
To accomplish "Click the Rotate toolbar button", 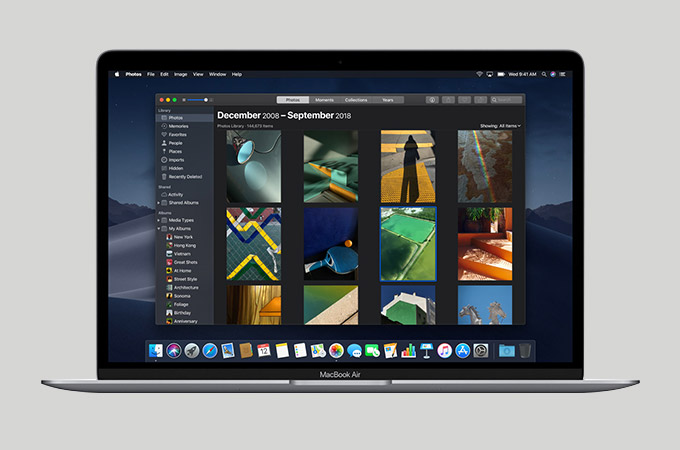I will (480, 100).
